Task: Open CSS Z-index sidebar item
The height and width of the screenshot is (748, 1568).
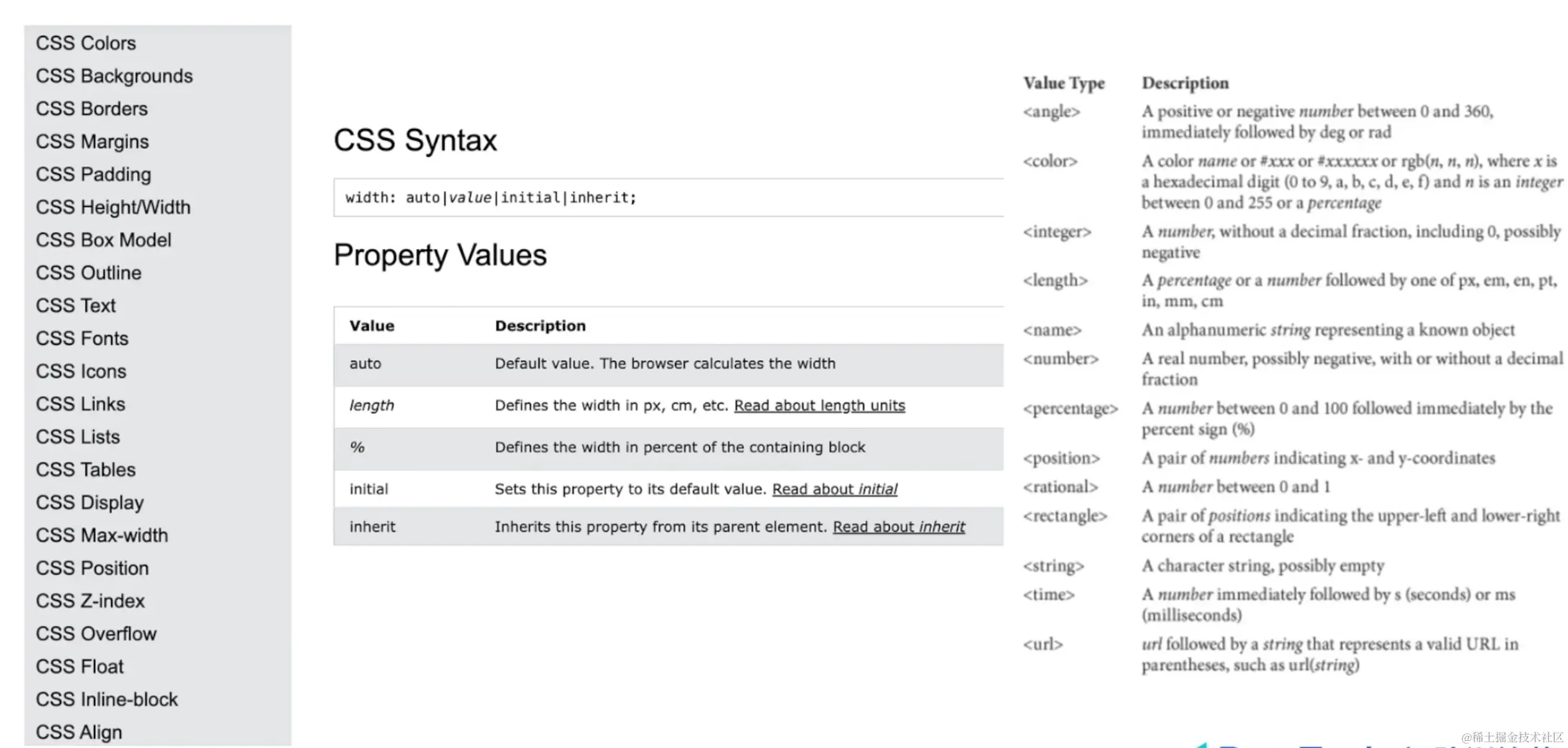Action: pyautogui.click(x=90, y=601)
